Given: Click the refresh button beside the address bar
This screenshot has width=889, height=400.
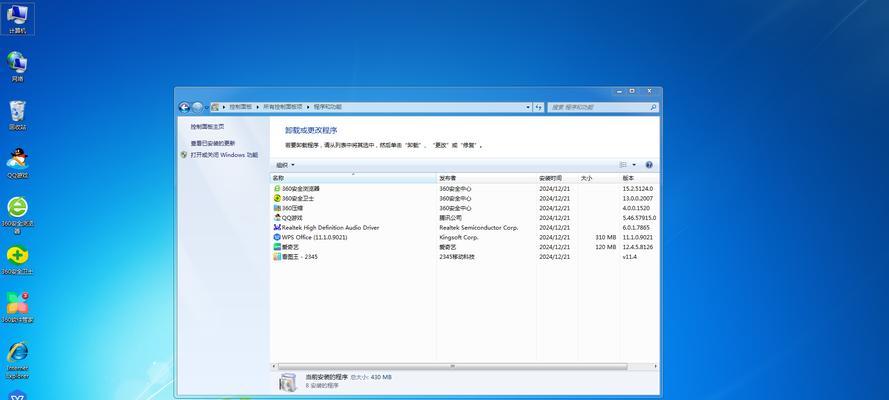Looking at the screenshot, I should pyautogui.click(x=539, y=107).
